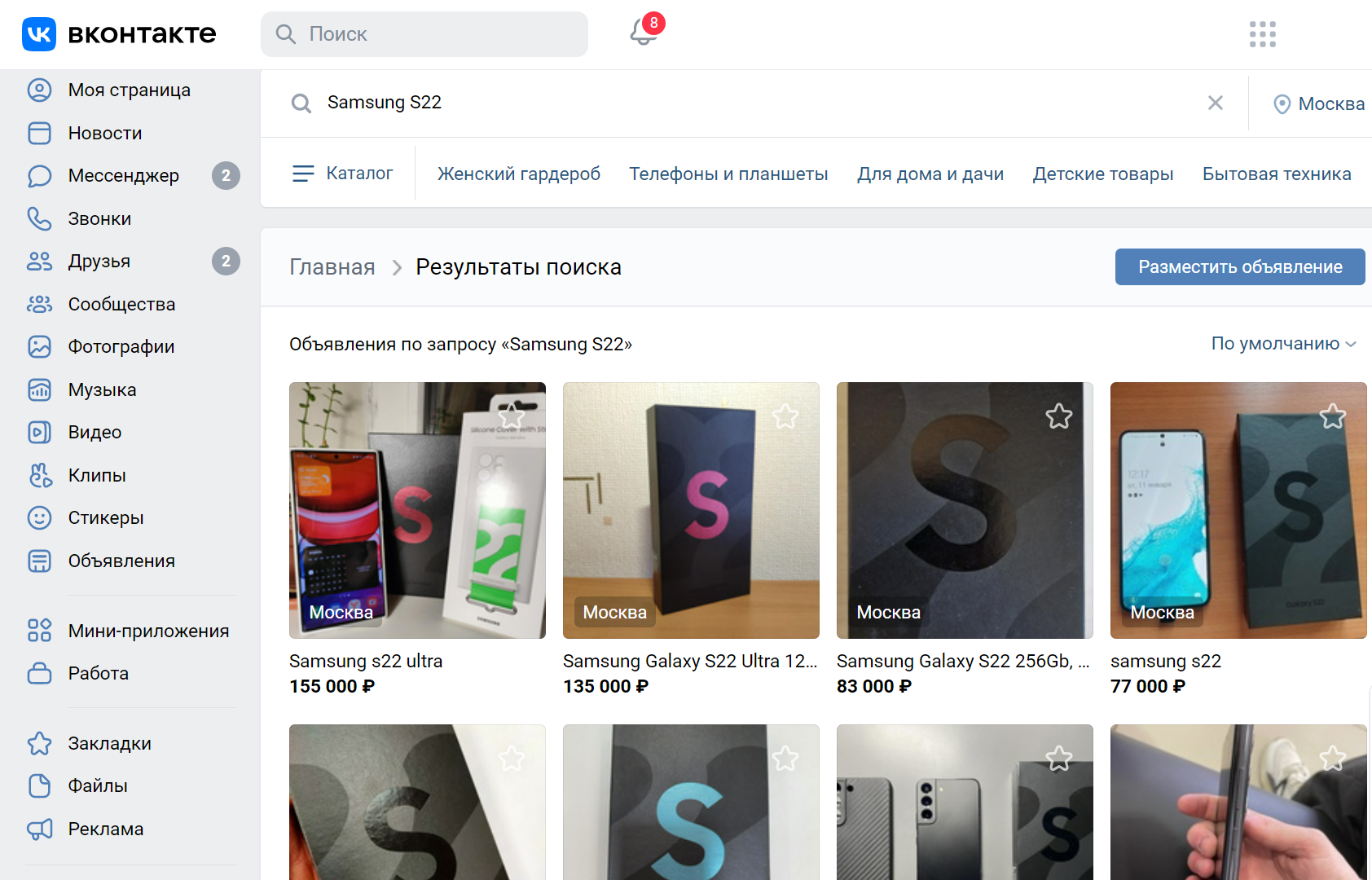Open Samsung Galaxy S22 Ultra 135 000 ₽ thumbnail

click(x=691, y=510)
